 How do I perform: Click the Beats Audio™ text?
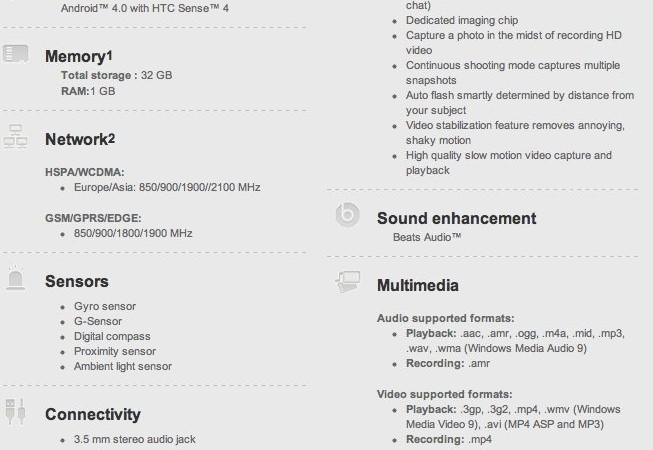[x=427, y=237]
